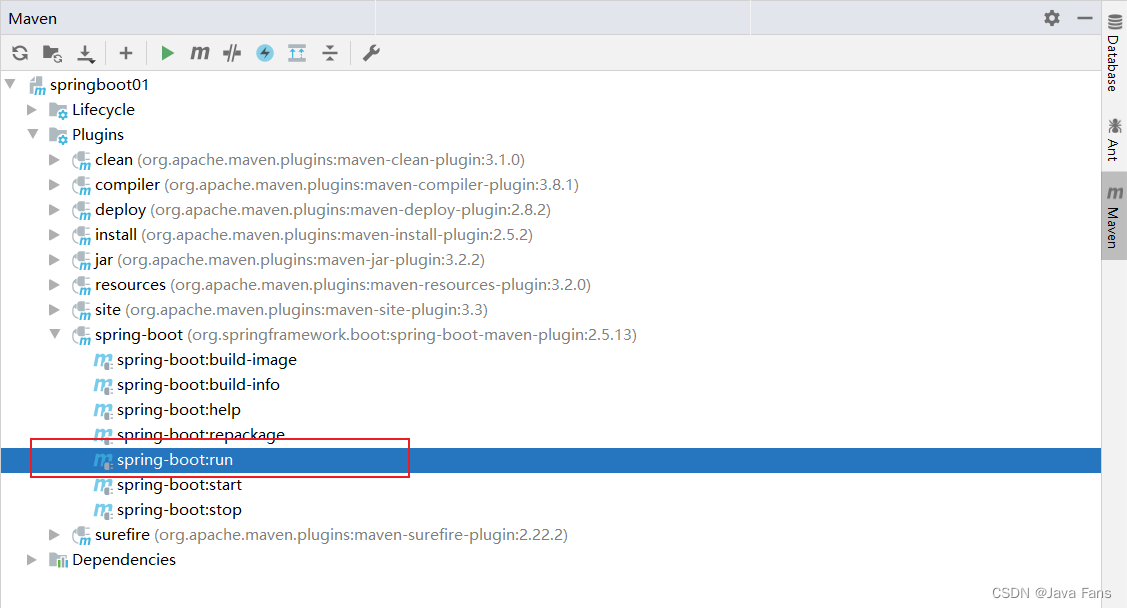Select the deploy plugin row

(x=551, y=210)
